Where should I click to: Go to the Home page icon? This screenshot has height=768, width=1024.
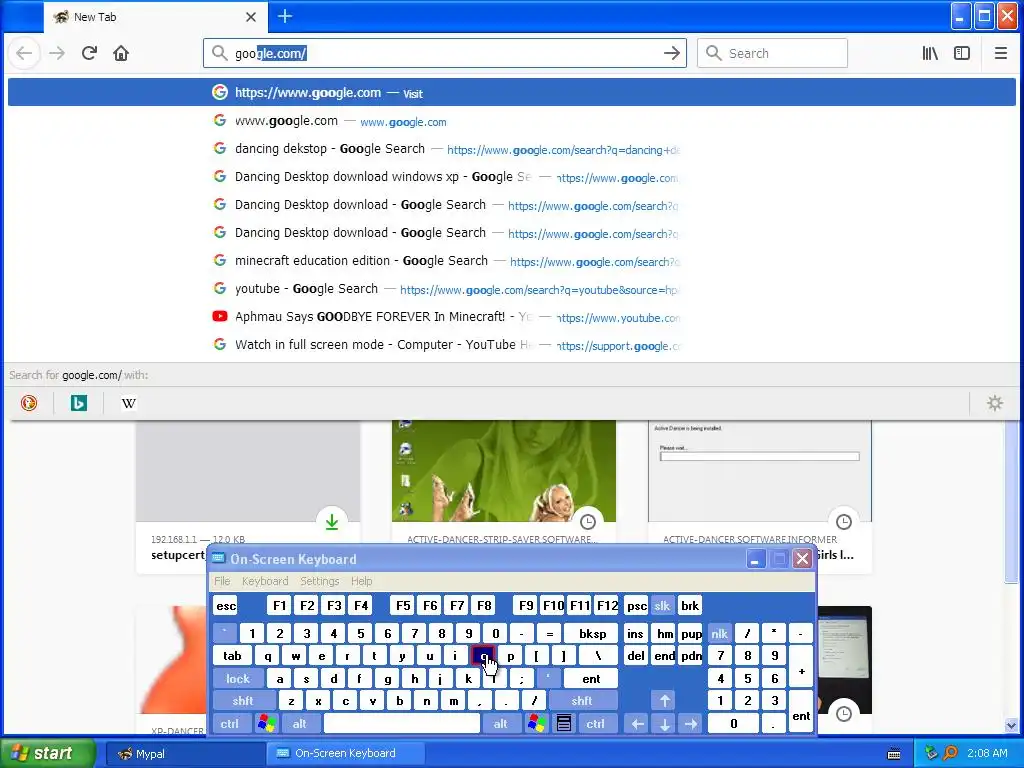coord(121,53)
